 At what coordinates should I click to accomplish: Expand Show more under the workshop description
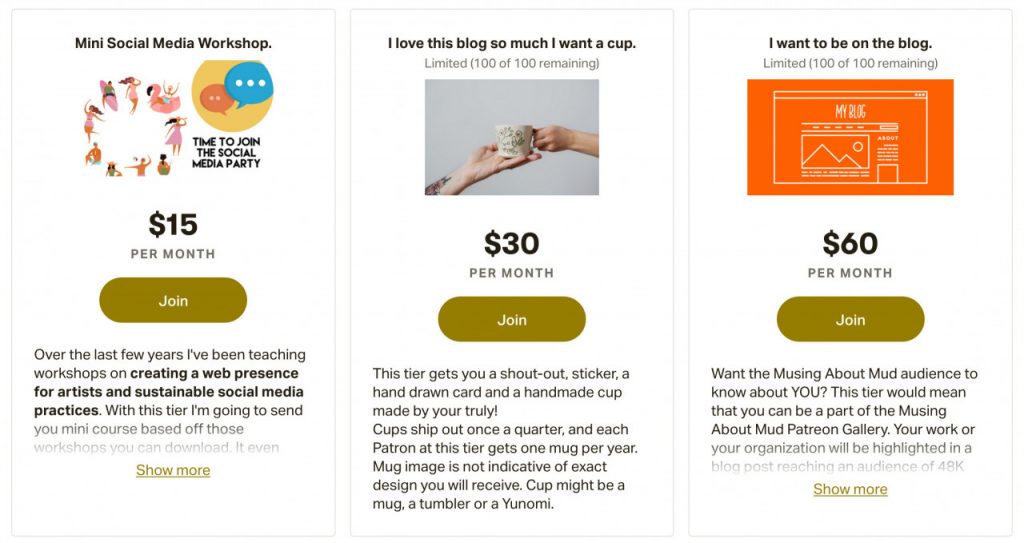(x=173, y=470)
